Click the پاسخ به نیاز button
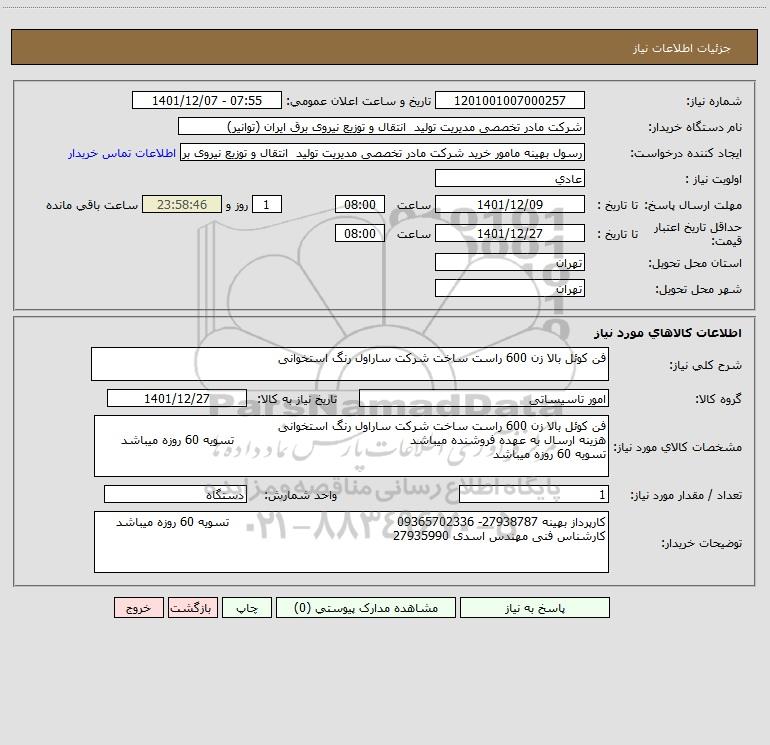 pos(535,608)
